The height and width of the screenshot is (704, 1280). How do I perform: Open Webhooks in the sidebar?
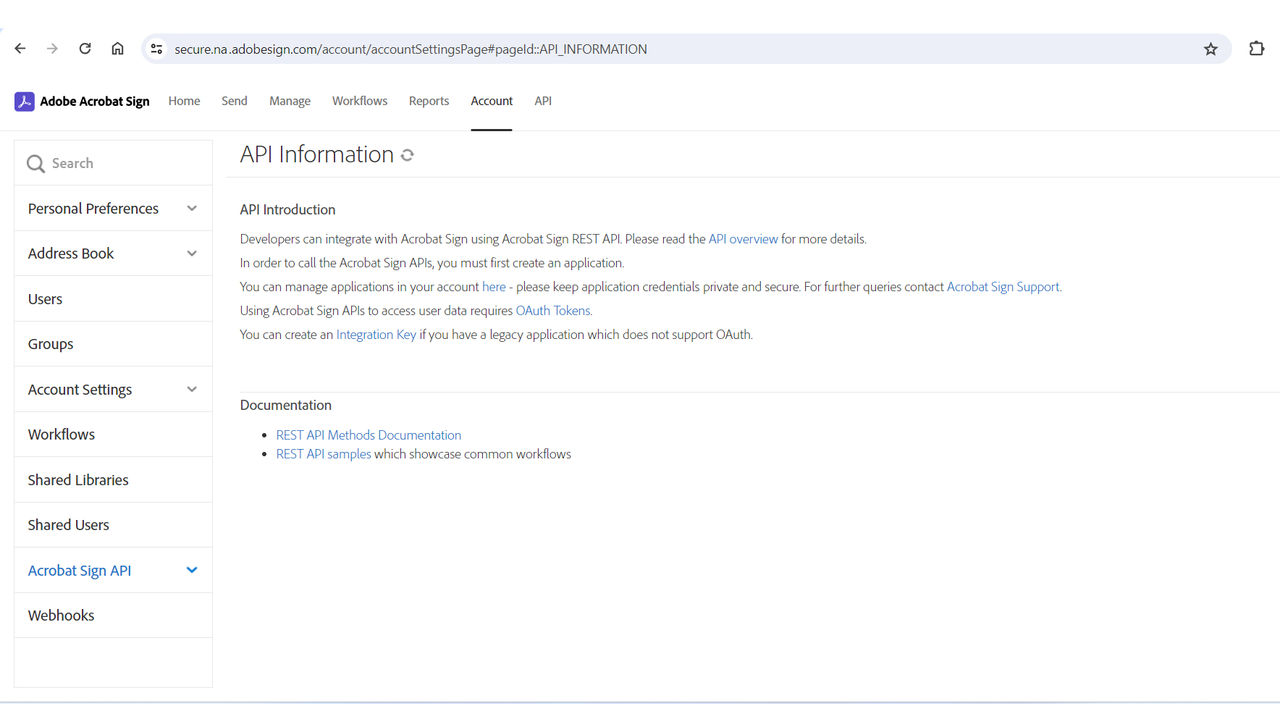click(x=113, y=615)
